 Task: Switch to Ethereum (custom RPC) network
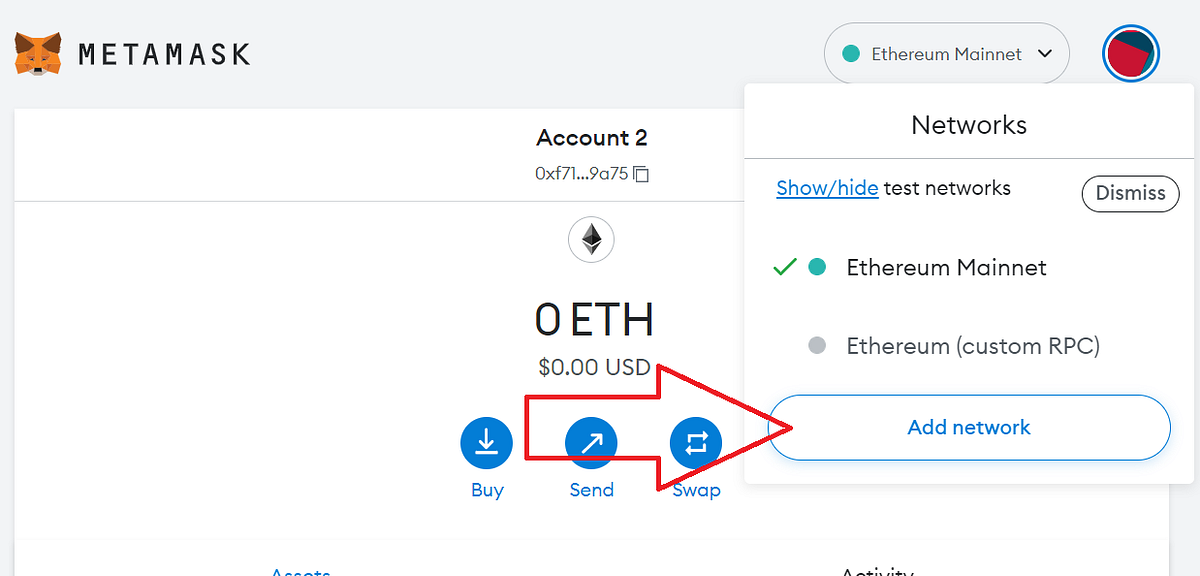pyautogui.click(x=973, y=345)
